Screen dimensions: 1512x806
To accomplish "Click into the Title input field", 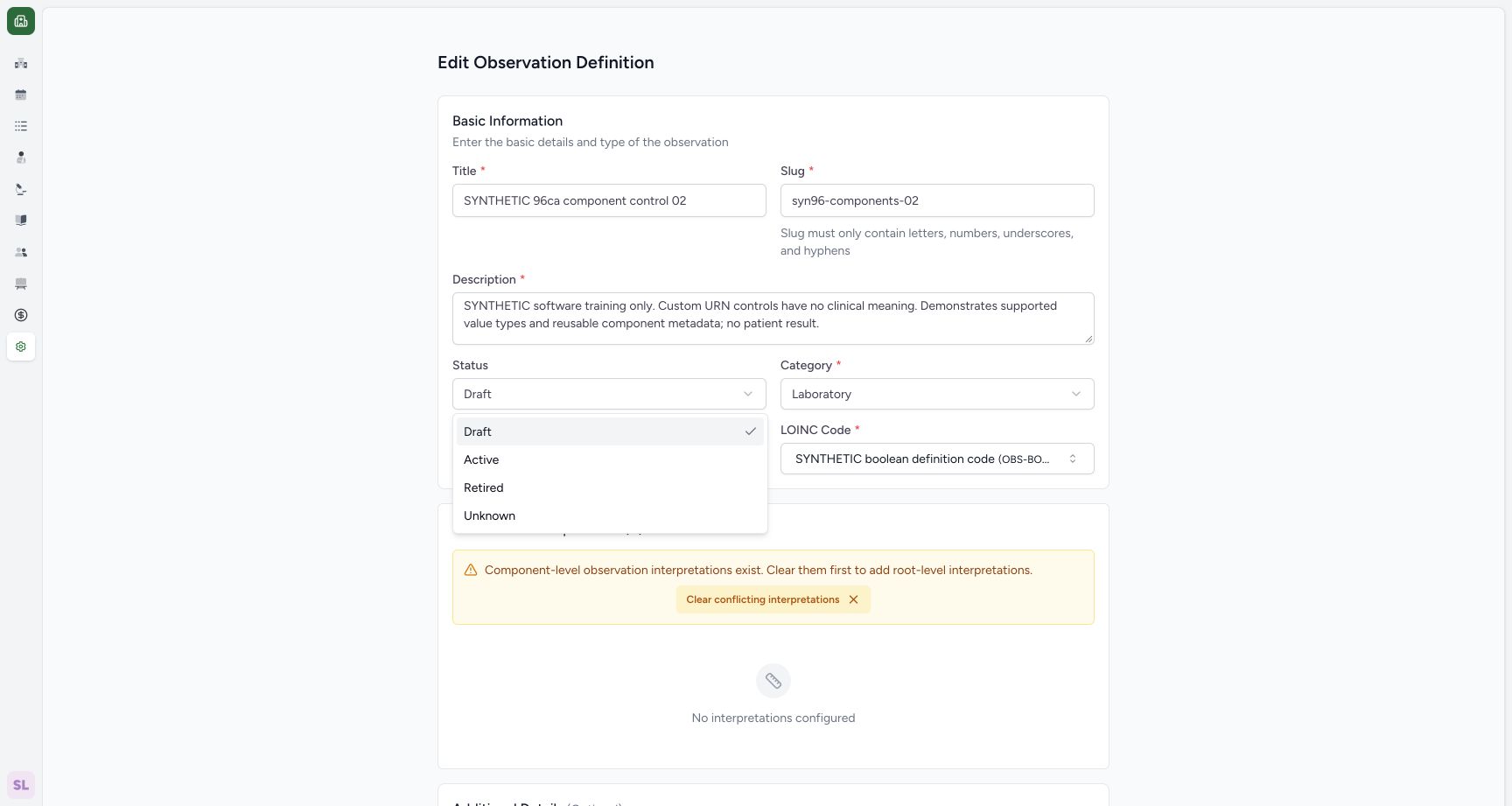I will click(x=609, y=200).
